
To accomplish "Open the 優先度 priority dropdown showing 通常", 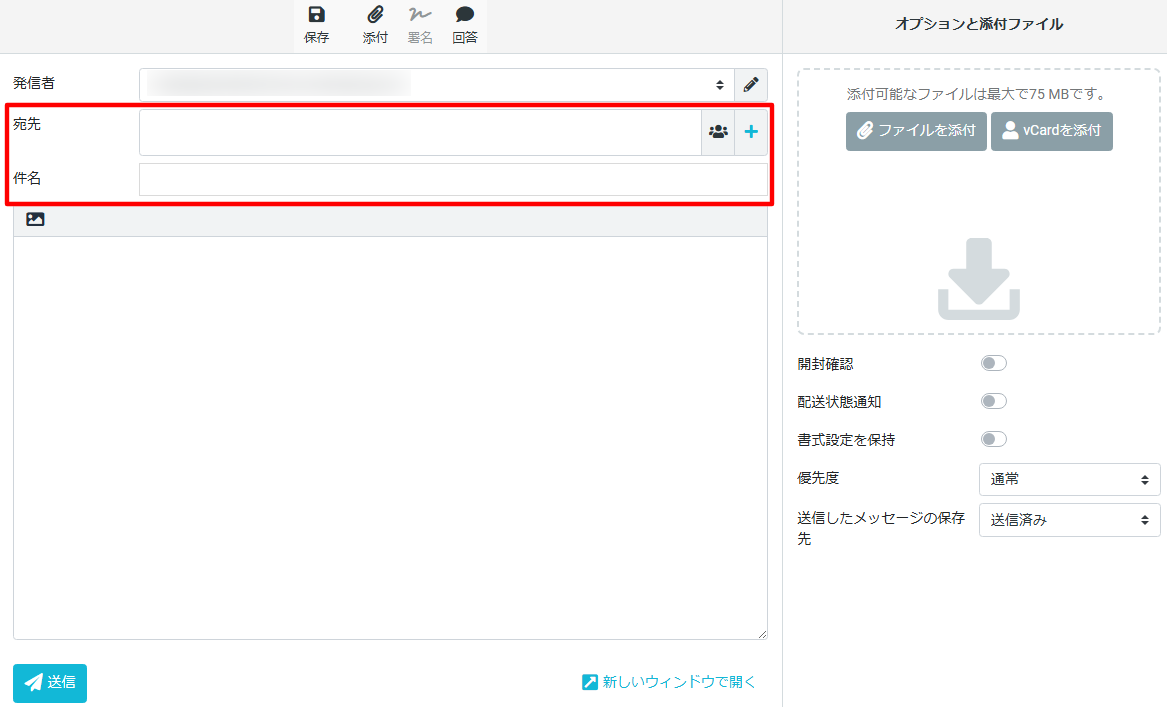I will (1070, 479).
